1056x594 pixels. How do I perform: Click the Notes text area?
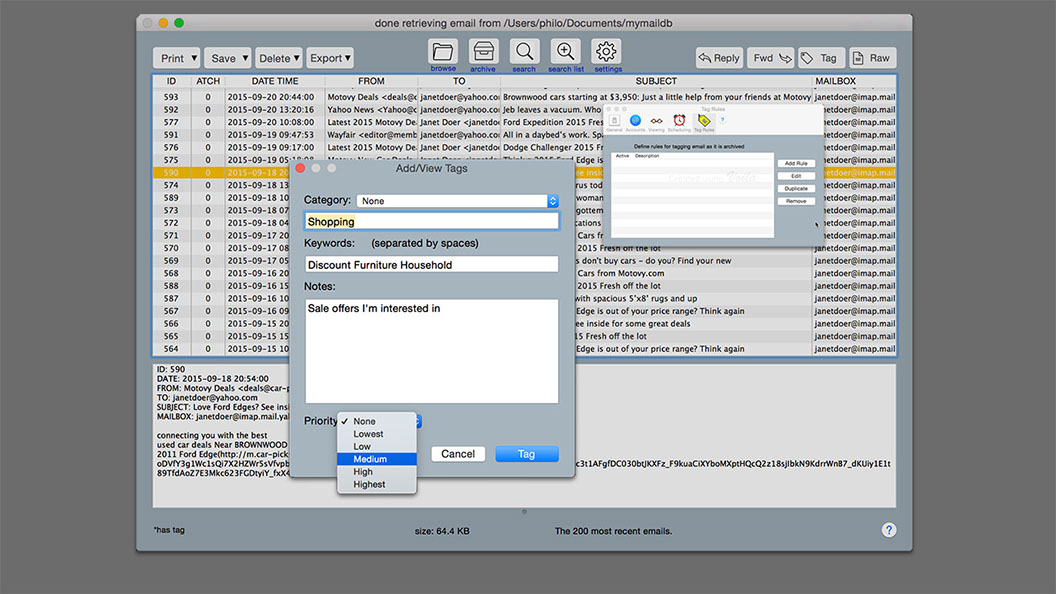(x=432, y=352)
